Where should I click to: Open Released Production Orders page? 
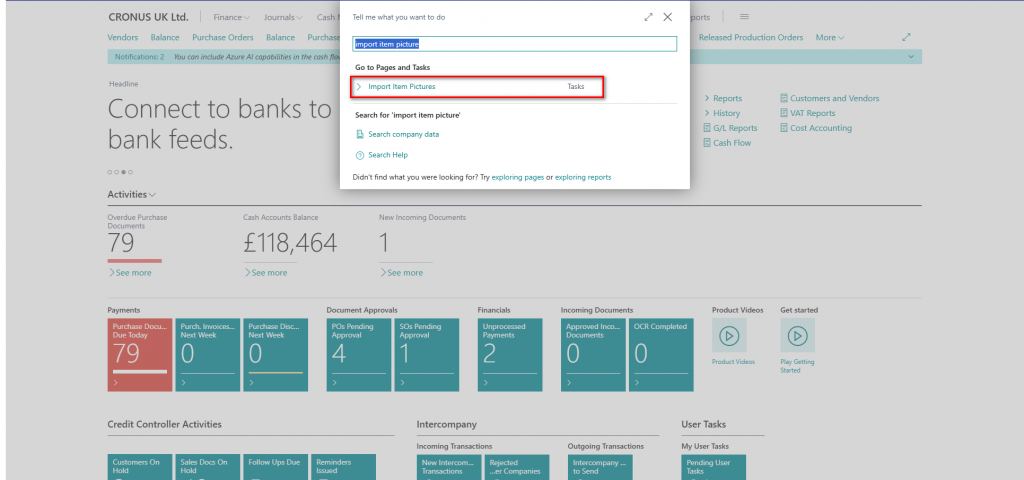point(750,38)
